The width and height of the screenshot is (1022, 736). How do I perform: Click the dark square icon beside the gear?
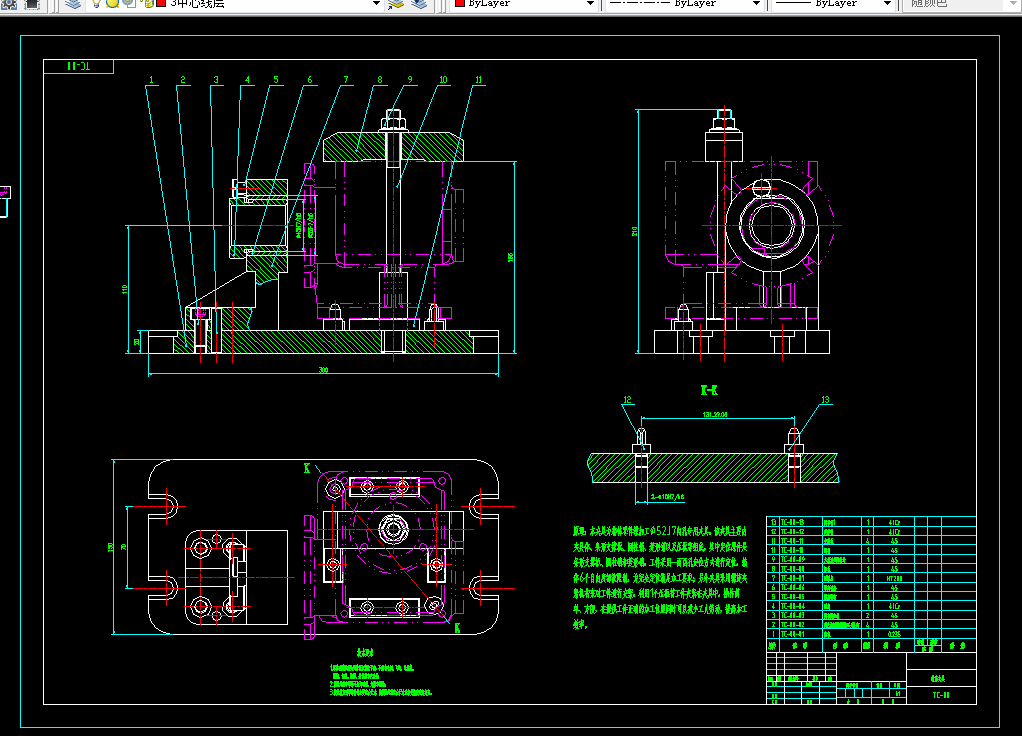point(32,4)
